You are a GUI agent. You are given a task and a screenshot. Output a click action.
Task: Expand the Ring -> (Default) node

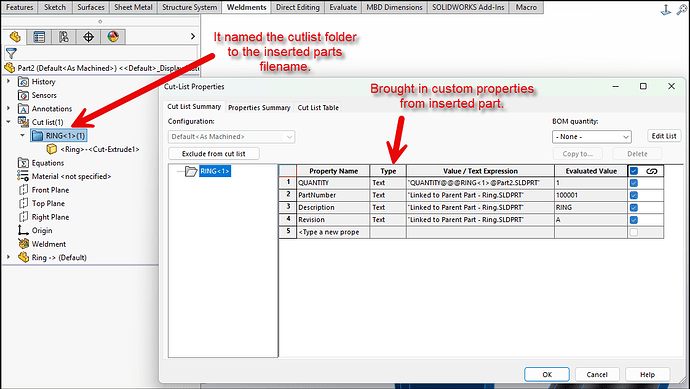coord(8,257)
